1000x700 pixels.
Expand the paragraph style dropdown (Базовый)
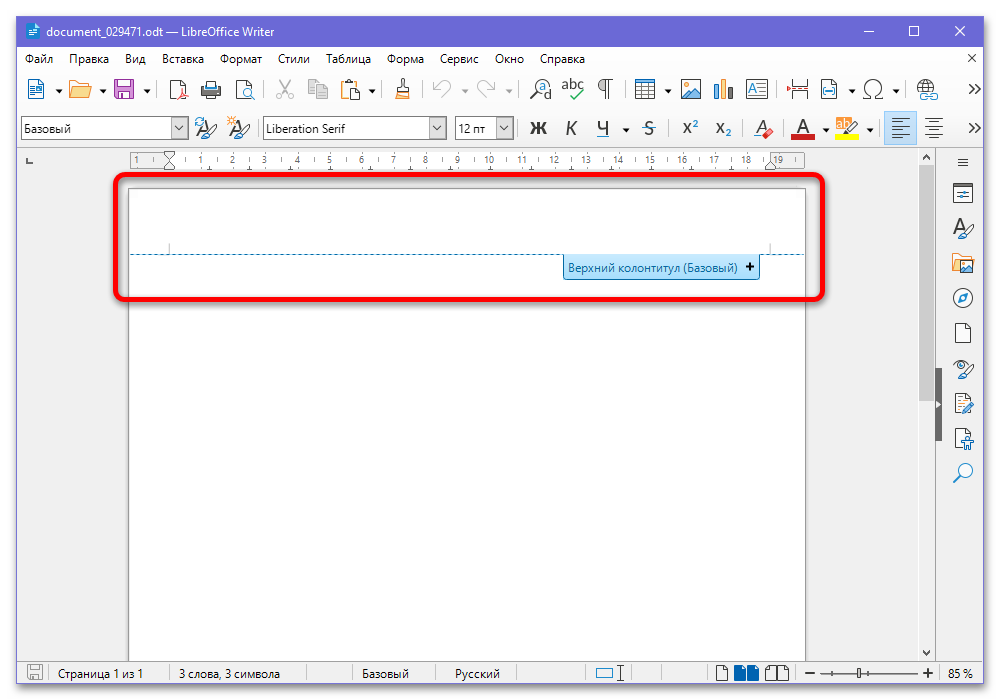179,129
